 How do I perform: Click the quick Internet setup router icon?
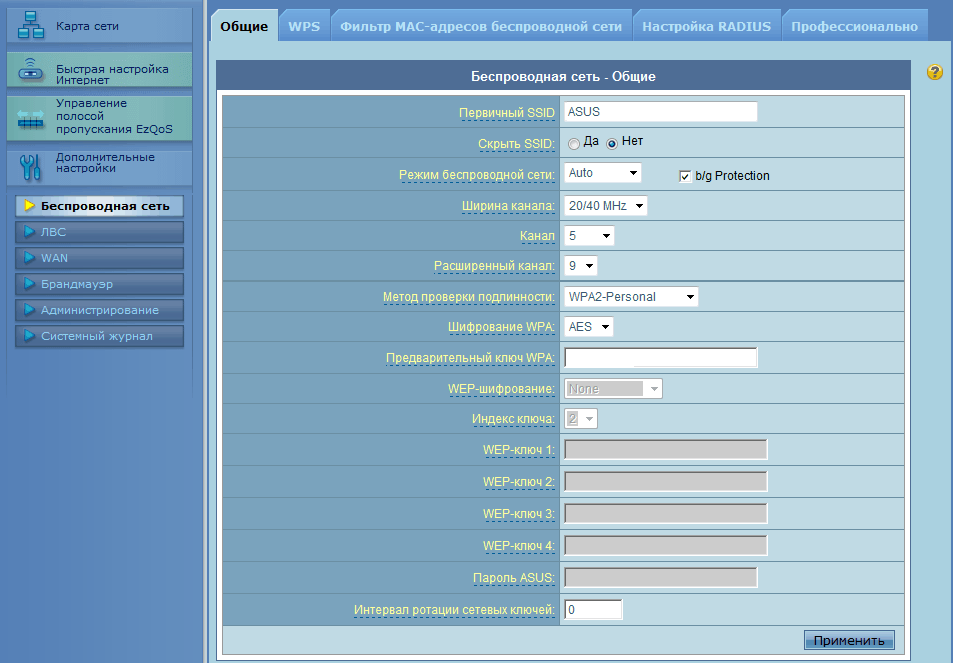(x=31, y=74)
